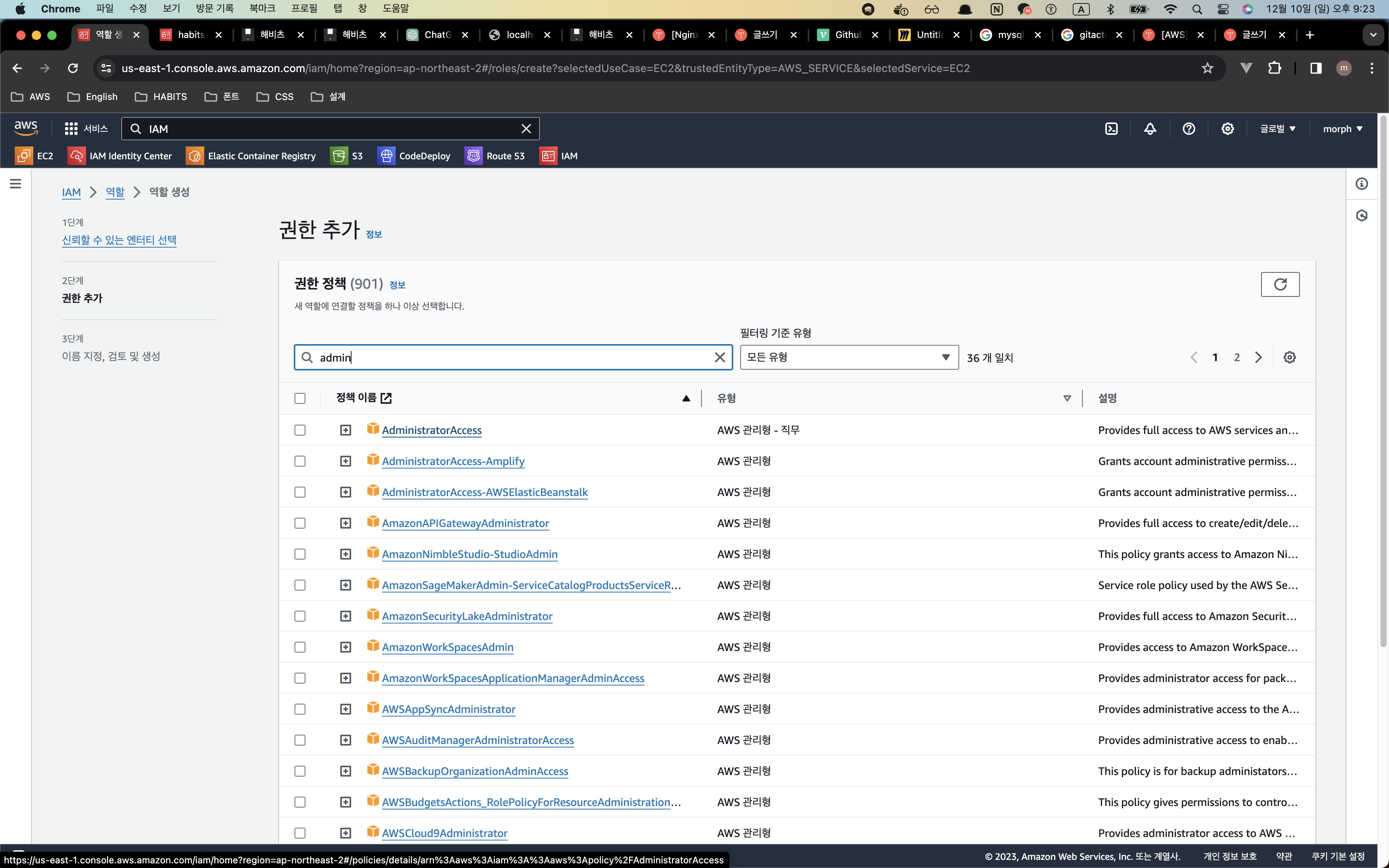Select the AmazonWorkSpacesAdmin policy checkbox
1389x868 pixels.
[300, 647]
